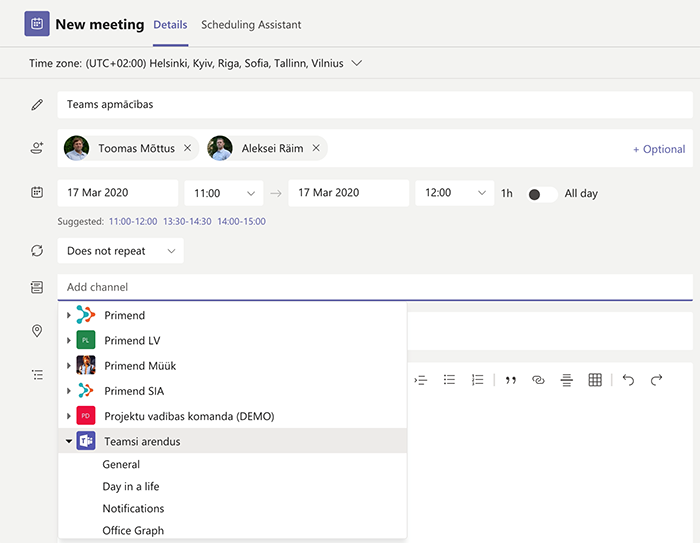Insert a numbered list

[477, 380]
